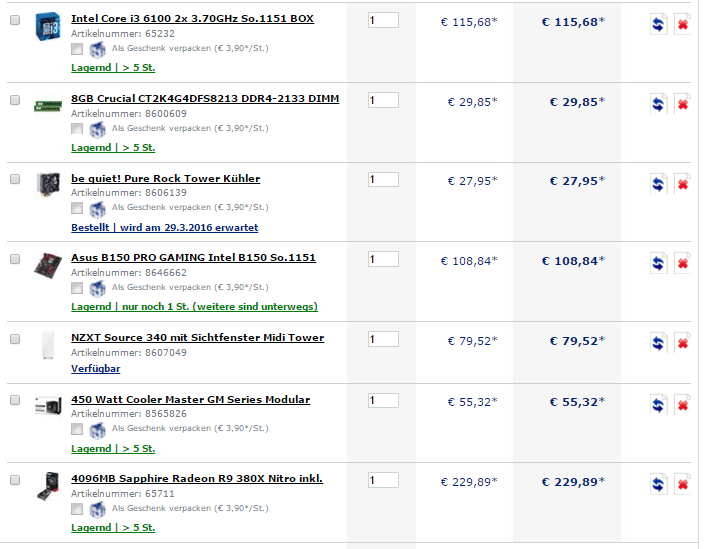Click quantity field for Asus B150 PRO GAMING
Screen dimensions: 708x549
[383, 259]
